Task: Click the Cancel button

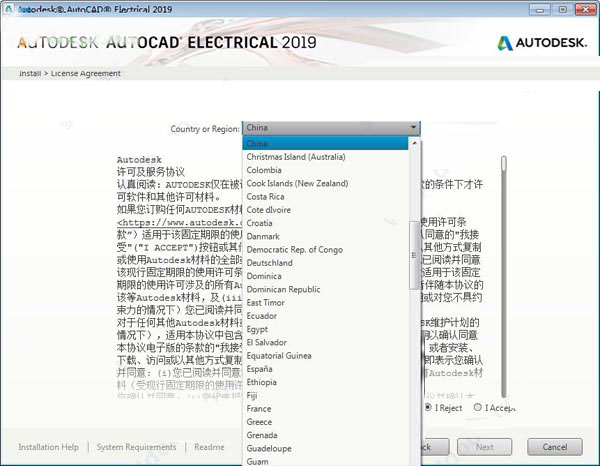Action: [x=555, y=447]
